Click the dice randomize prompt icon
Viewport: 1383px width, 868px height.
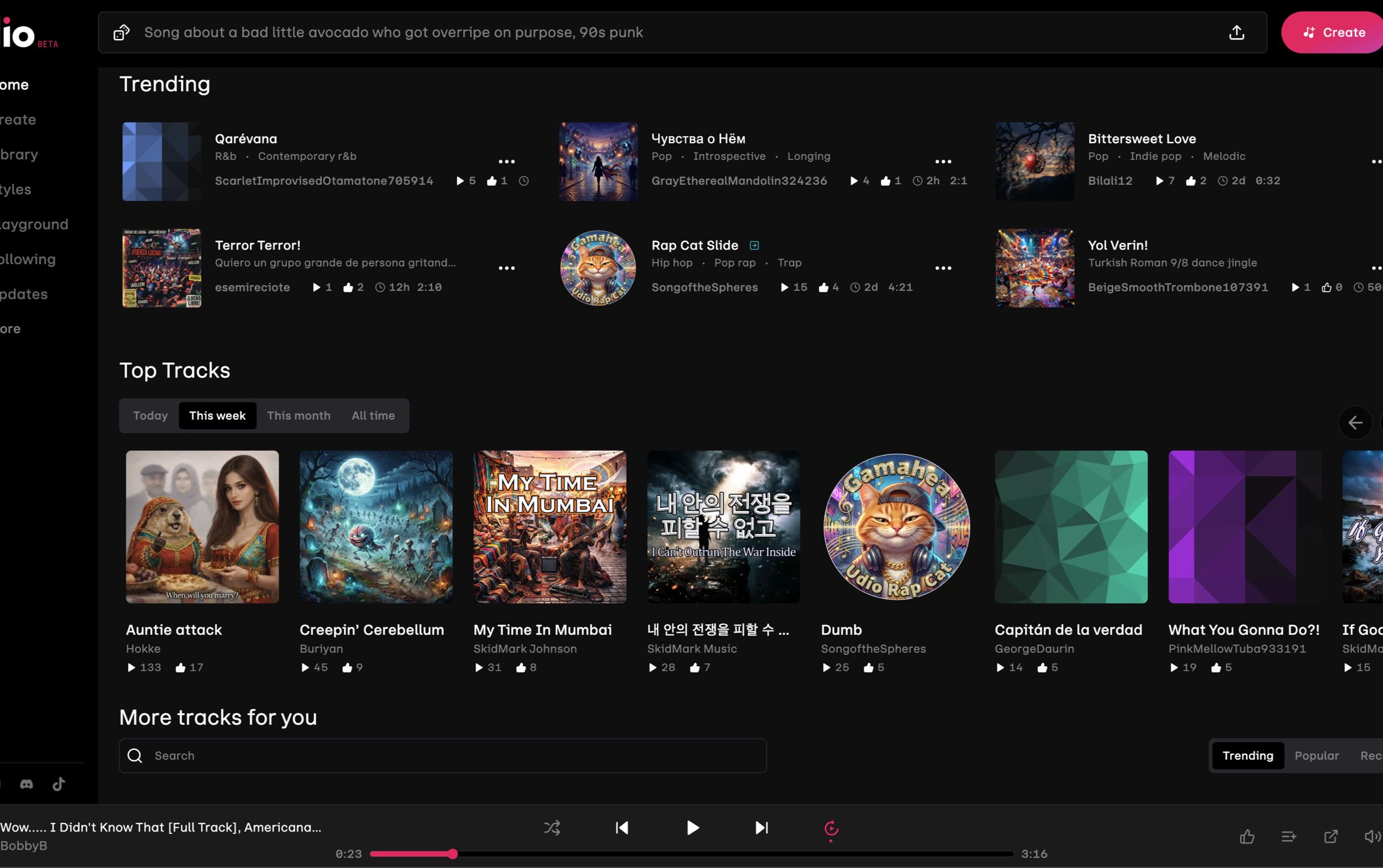[x=121, y=32]
